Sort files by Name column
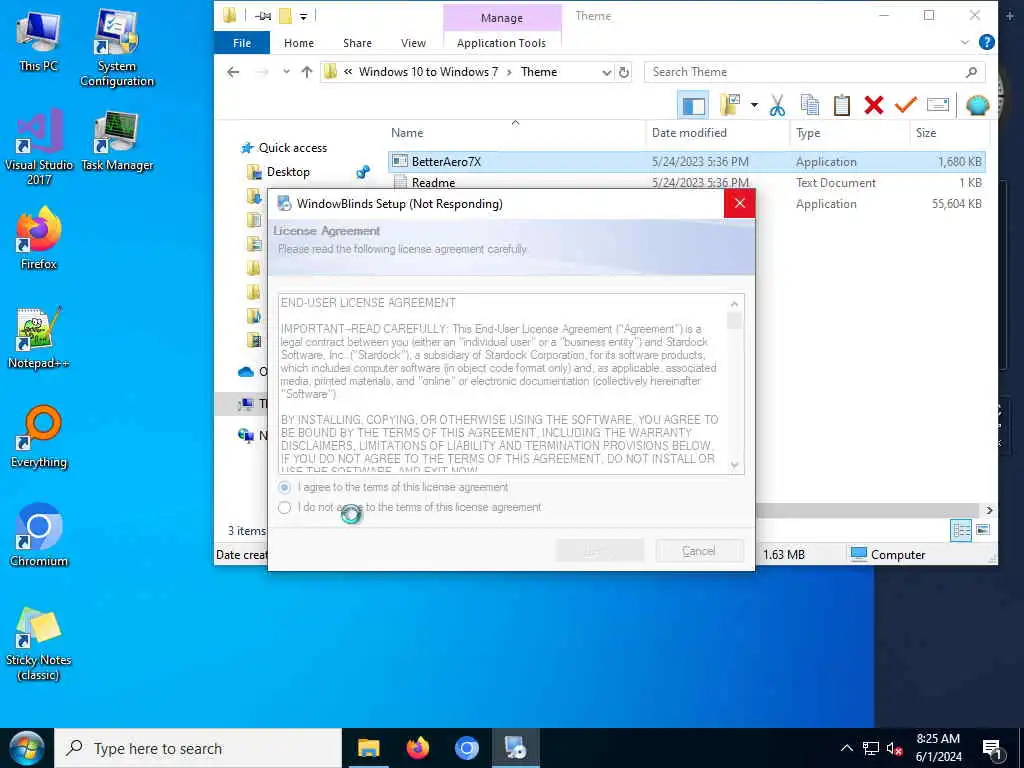Image resolution: width=1024 pixels, height=768 pixels. pos(407,133)
